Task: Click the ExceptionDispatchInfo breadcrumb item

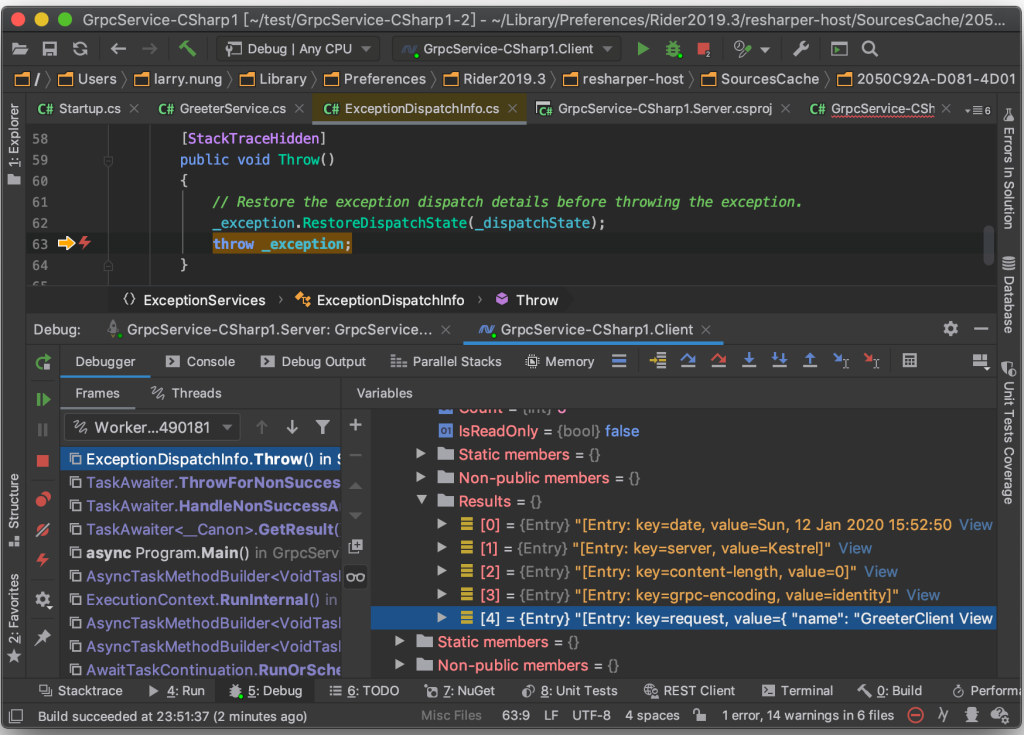Action: [379, 300]
